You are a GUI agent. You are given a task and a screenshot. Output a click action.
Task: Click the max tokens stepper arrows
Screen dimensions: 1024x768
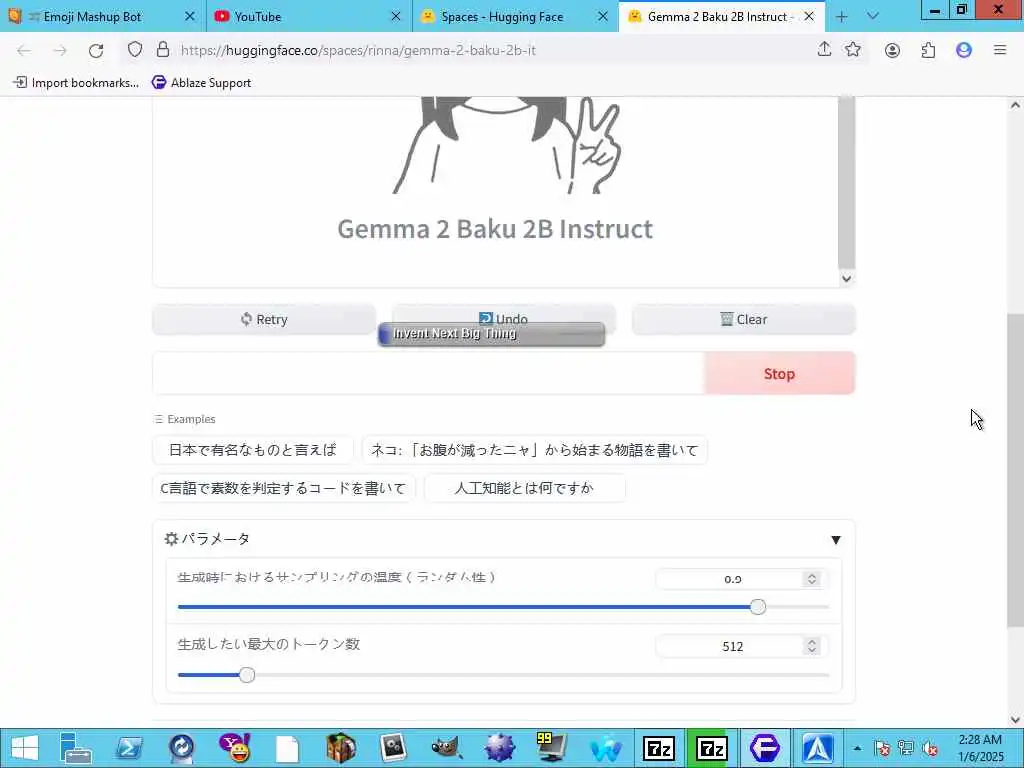(x=812, y=646)
